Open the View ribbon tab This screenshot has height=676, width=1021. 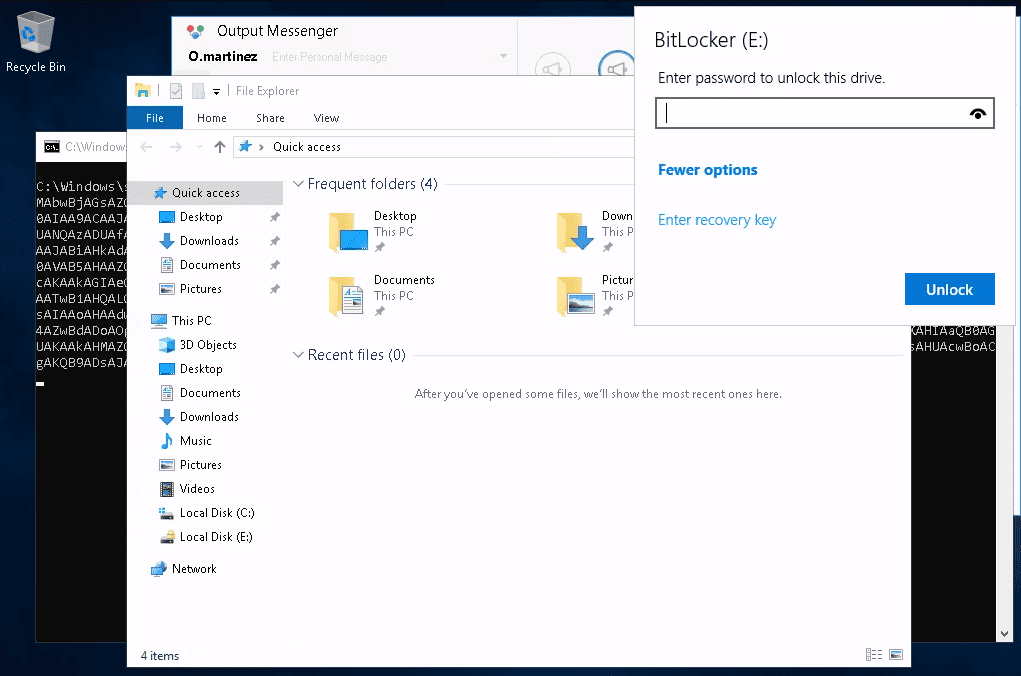point(326,118)
